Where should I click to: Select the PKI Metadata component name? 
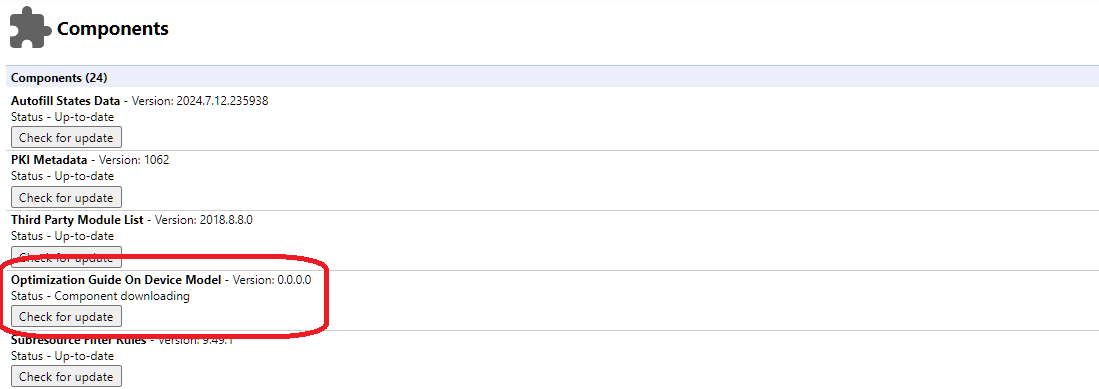click(x=49, y=160)
